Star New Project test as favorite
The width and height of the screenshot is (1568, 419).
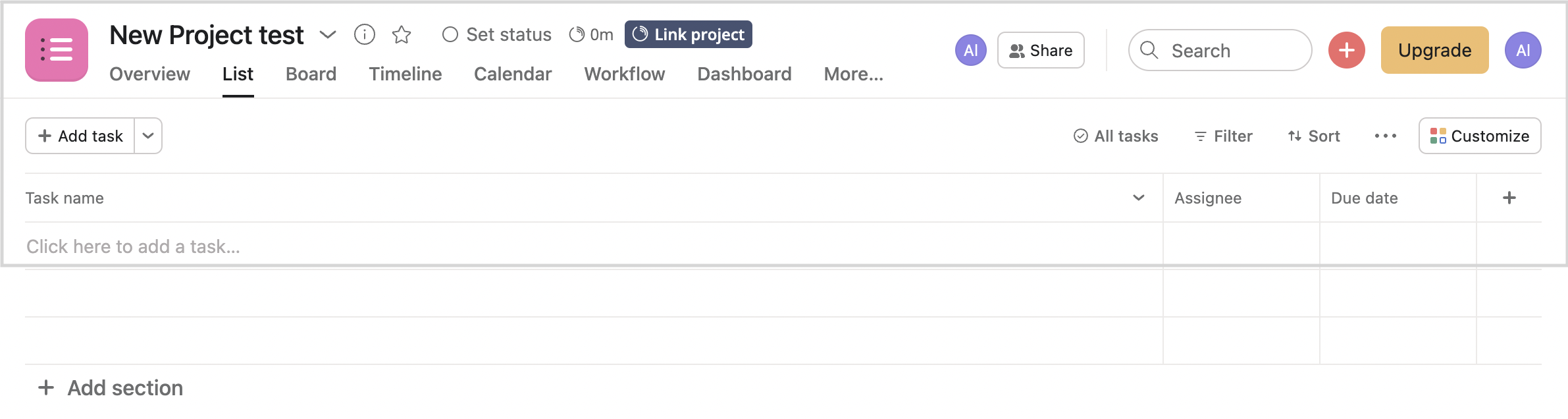402,34
